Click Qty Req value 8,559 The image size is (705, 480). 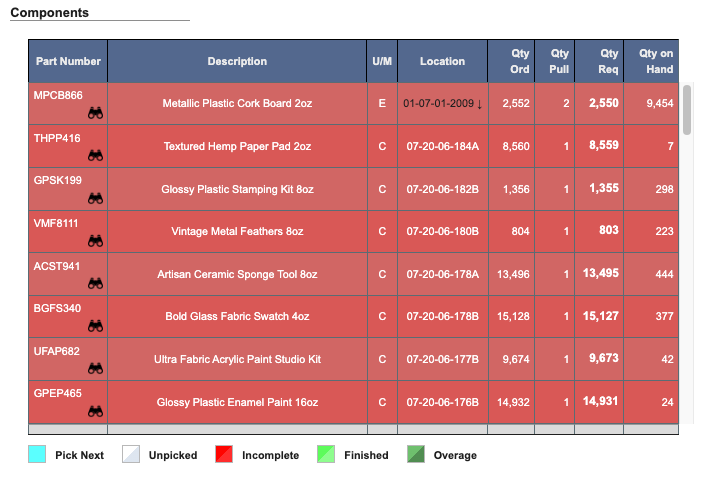pyautogui.click(x=604, y=145)
